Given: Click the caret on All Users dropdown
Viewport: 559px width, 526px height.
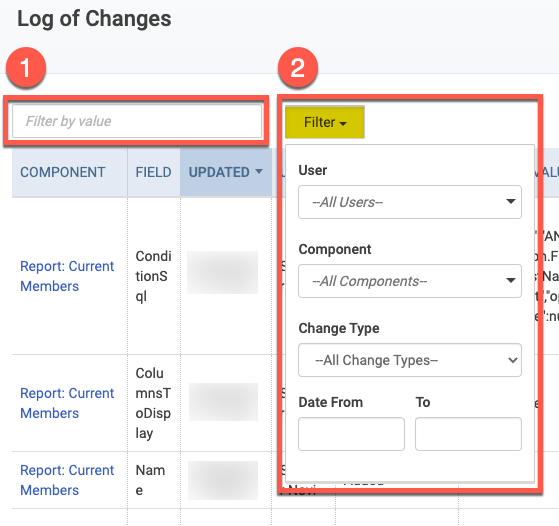Looking at the screenshot, I should (511, 201).
